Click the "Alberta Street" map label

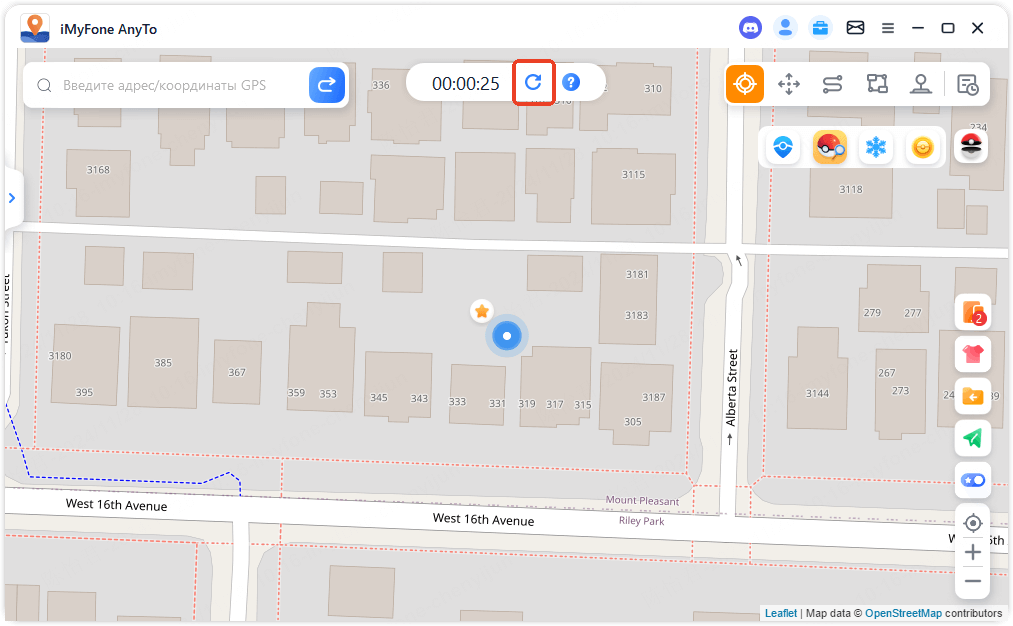731,388
